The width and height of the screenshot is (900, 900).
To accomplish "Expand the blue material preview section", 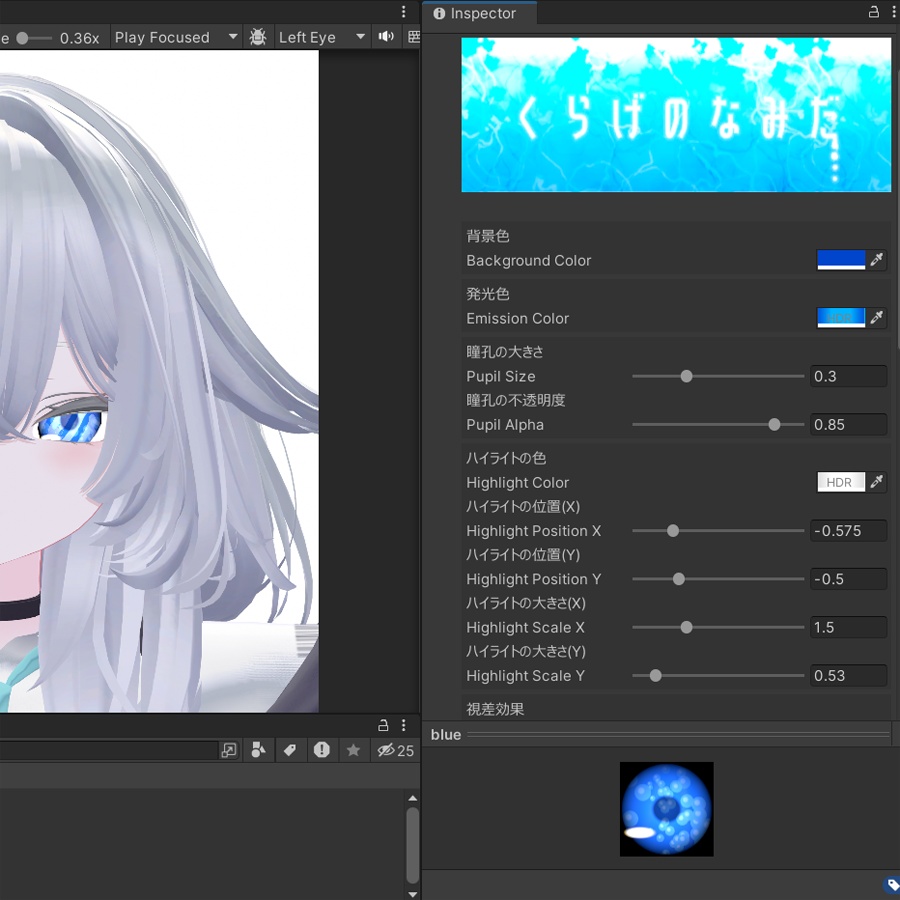I will point(445,734).
